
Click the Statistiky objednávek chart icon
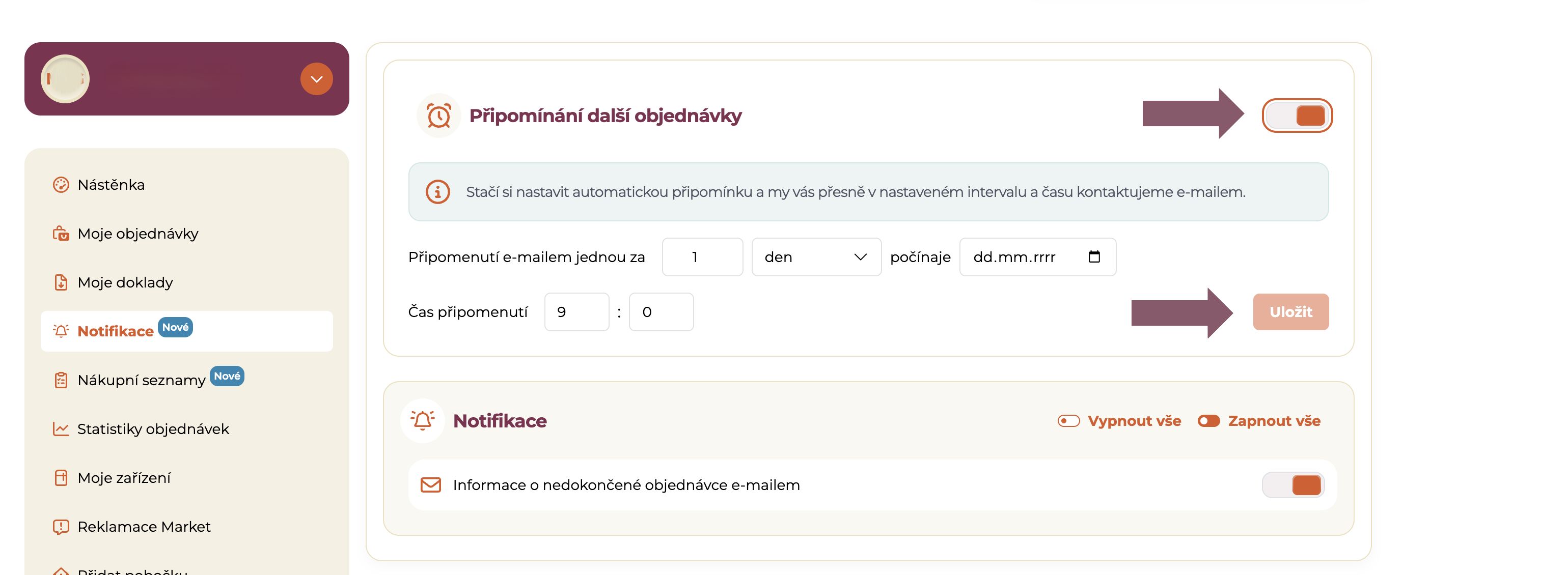61,428
